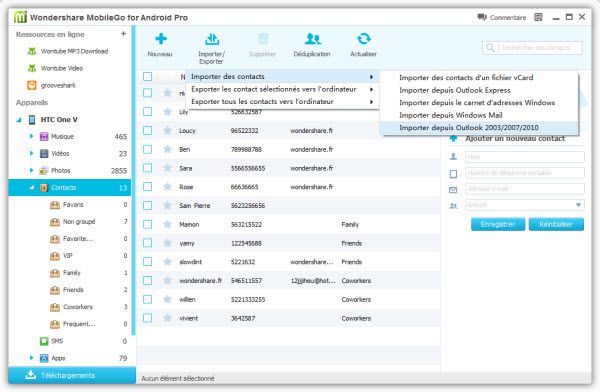Image resolution: width=600 pixels, height=392 pixels.
Task: Expand the Photos tree node
Action: [31, 170]
